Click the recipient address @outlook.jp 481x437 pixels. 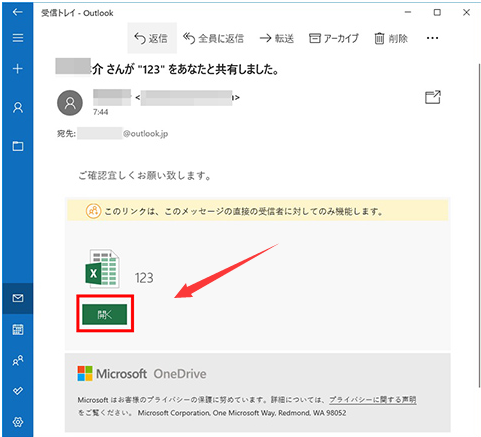pos(145,134)
